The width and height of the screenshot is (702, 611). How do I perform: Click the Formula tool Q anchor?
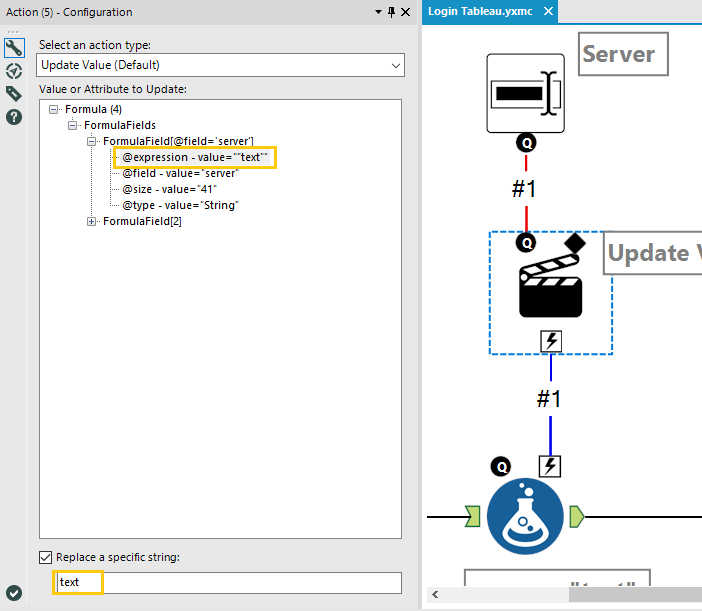click(x=501, y=467)
